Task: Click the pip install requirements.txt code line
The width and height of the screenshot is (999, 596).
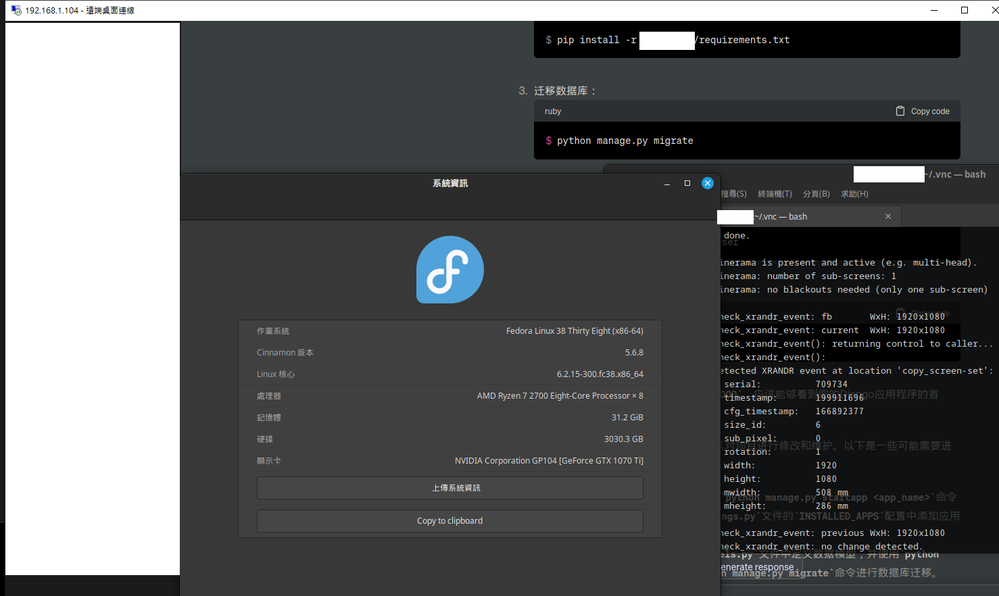Action: (667, 40)
